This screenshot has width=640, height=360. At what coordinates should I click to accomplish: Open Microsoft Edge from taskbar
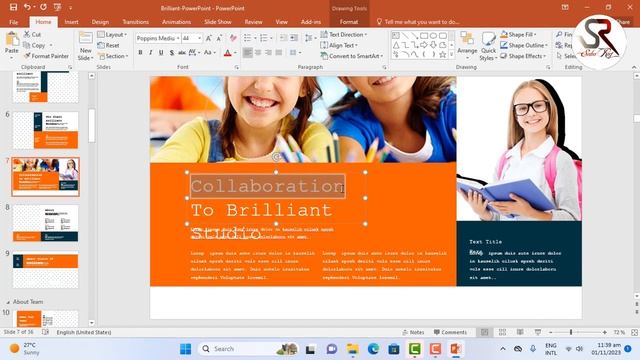coord(373,349)
